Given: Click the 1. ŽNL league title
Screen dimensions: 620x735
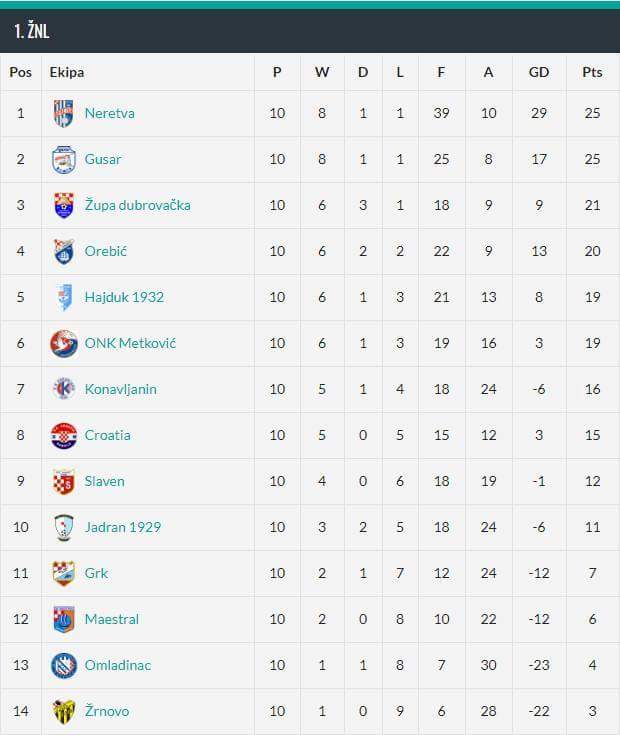Looking at the screenshot, I should 32,31.
